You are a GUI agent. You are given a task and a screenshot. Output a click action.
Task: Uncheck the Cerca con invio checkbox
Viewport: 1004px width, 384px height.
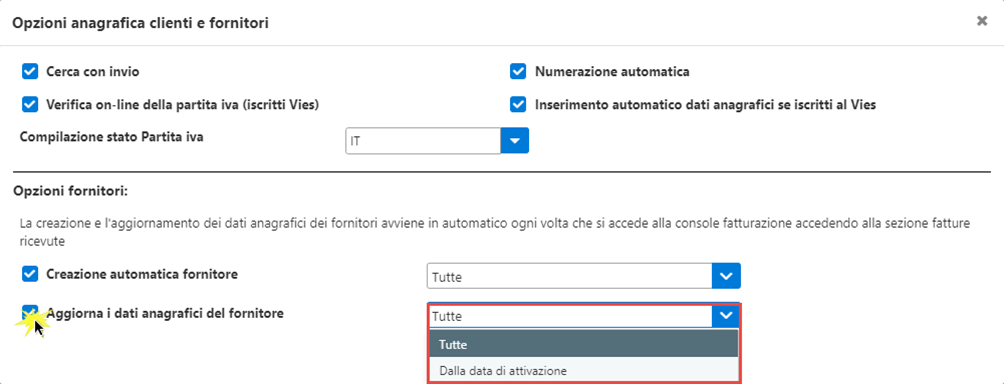30,71
